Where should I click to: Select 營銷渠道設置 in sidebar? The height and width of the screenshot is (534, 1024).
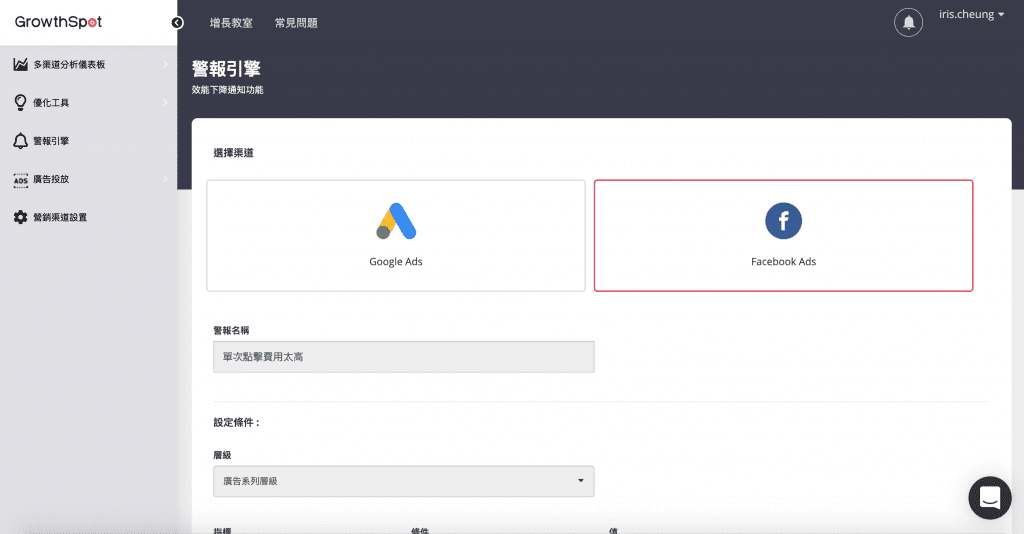click(60, 217)
